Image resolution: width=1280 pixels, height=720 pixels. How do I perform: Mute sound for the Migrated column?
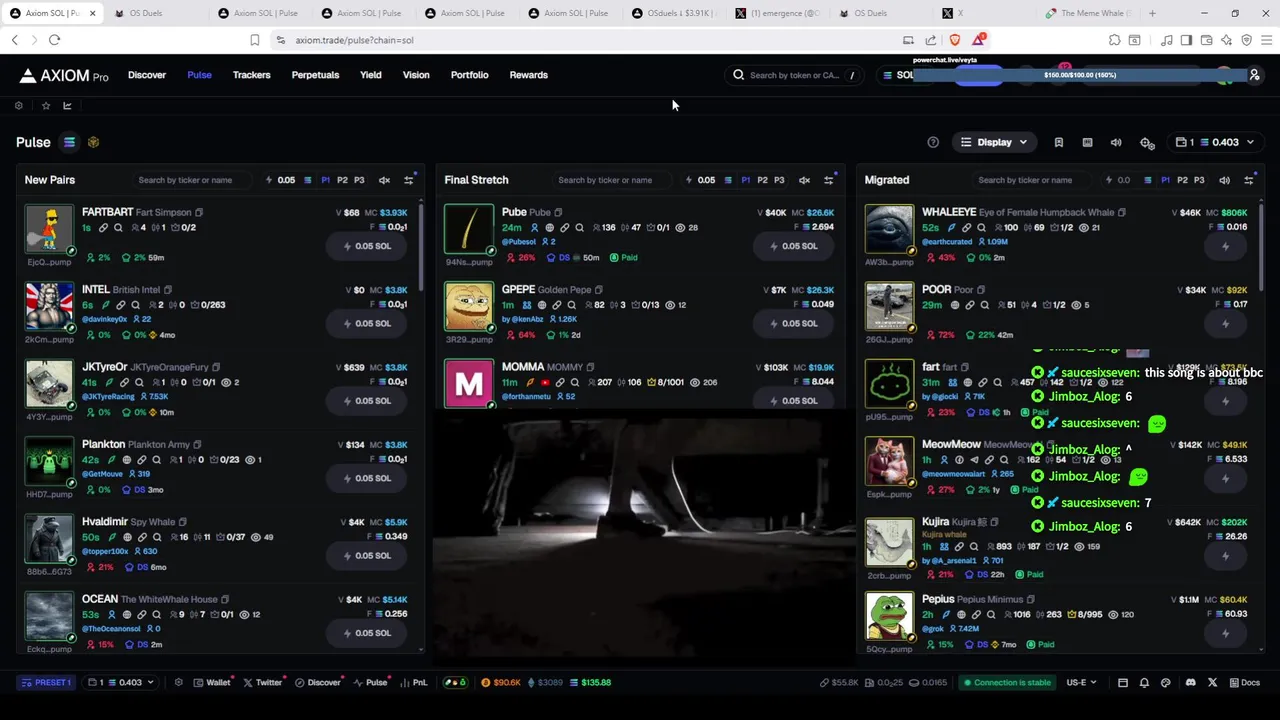pyautogui.click(x=1224, y=180)
